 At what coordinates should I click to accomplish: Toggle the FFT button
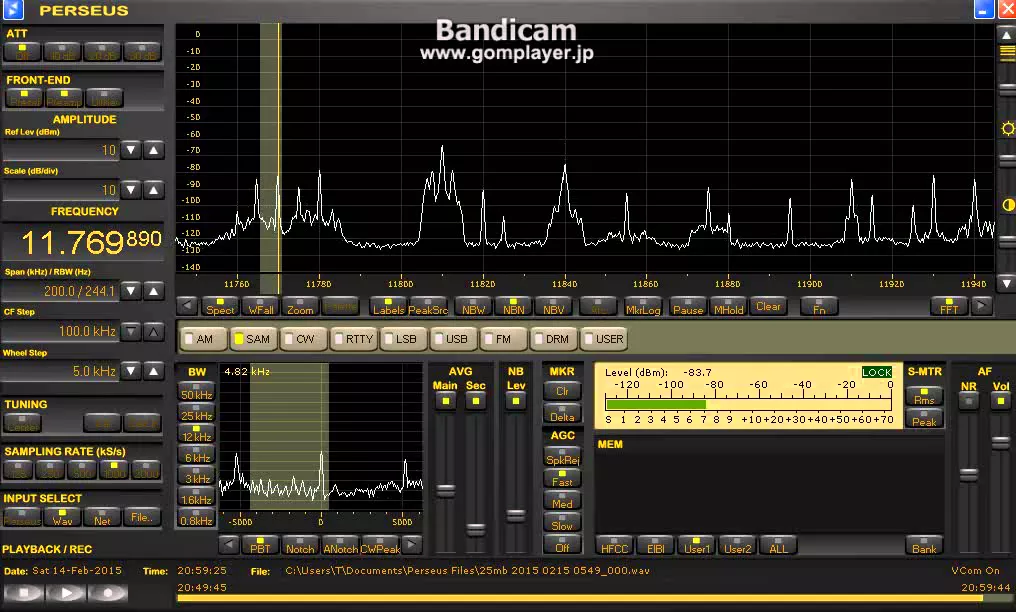[x=949, y=306]
